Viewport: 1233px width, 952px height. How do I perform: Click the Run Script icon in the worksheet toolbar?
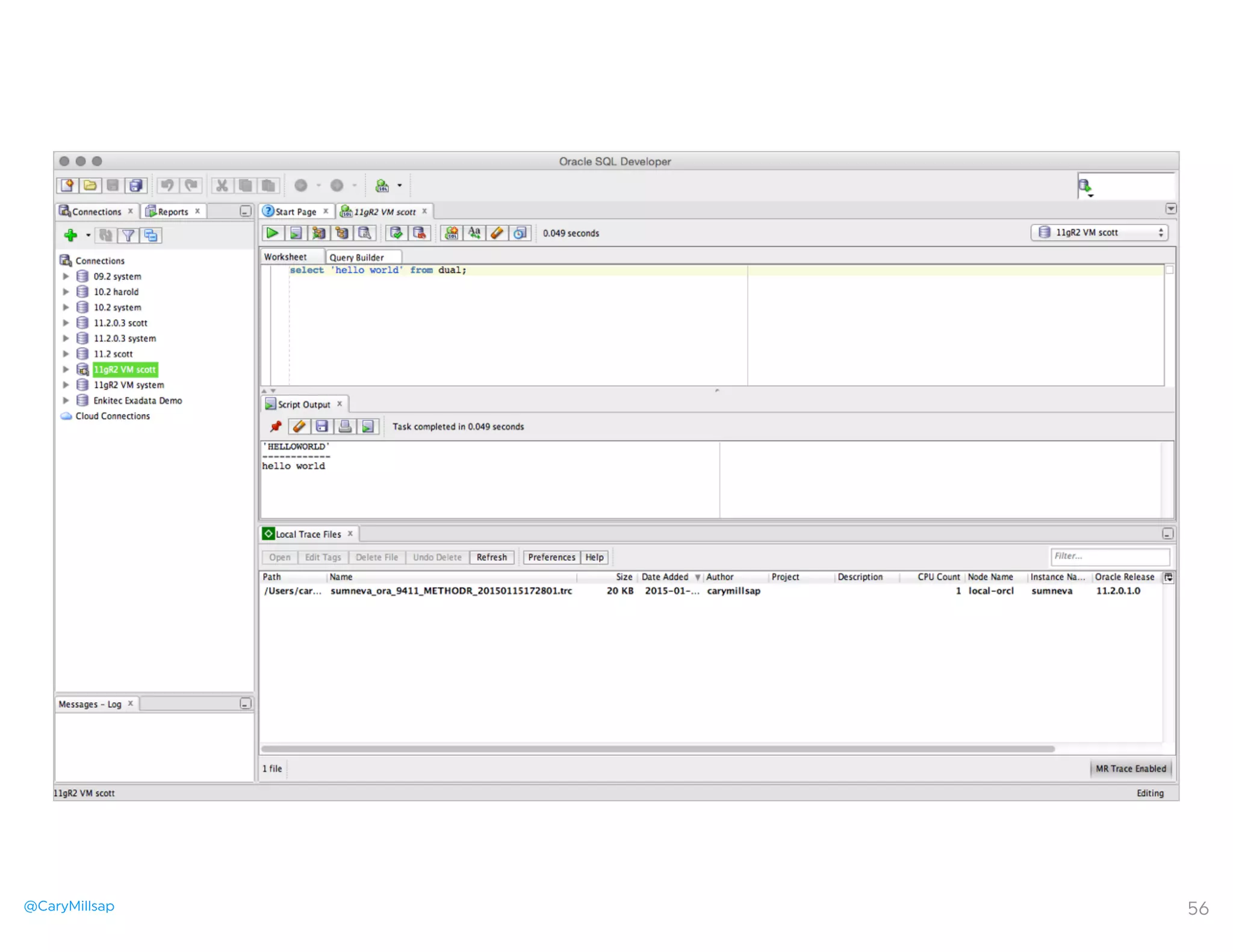pos(296,233)
